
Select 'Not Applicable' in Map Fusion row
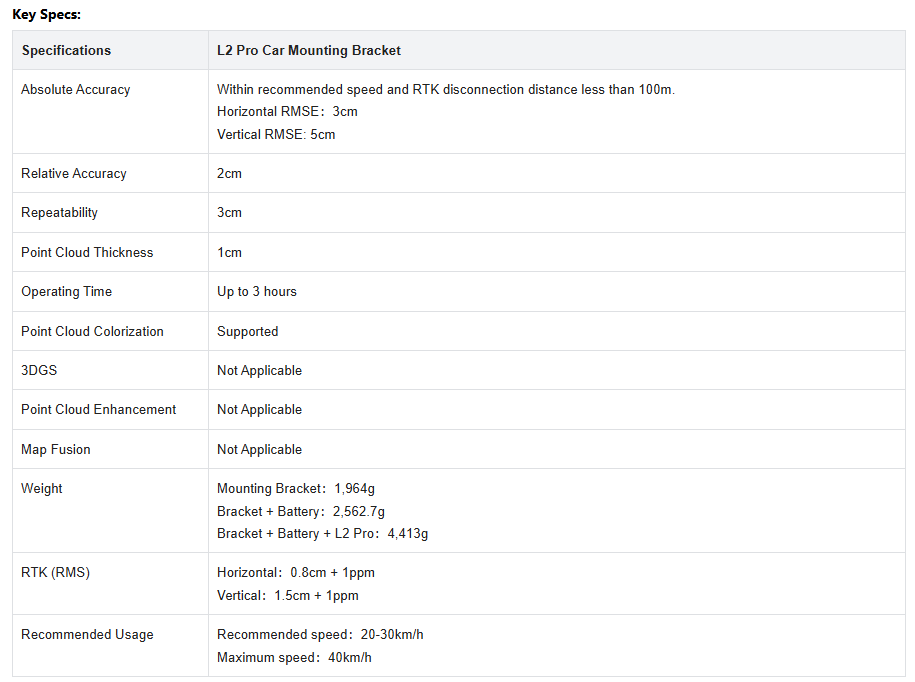click(x=260, y=450)
